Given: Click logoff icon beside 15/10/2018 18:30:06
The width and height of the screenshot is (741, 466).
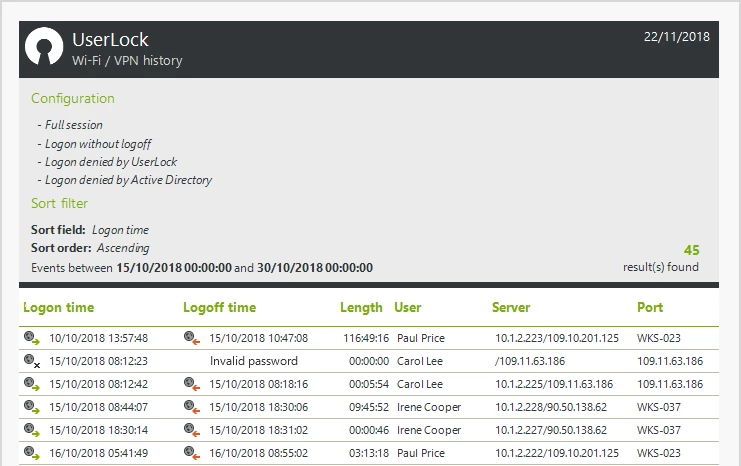Looking at the screenshot, I should [191, 408].
